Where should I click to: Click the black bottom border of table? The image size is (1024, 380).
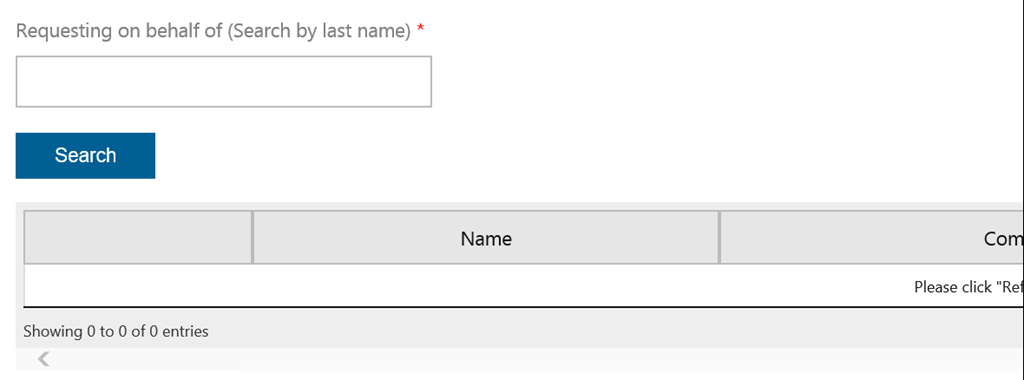click(522, 306)
